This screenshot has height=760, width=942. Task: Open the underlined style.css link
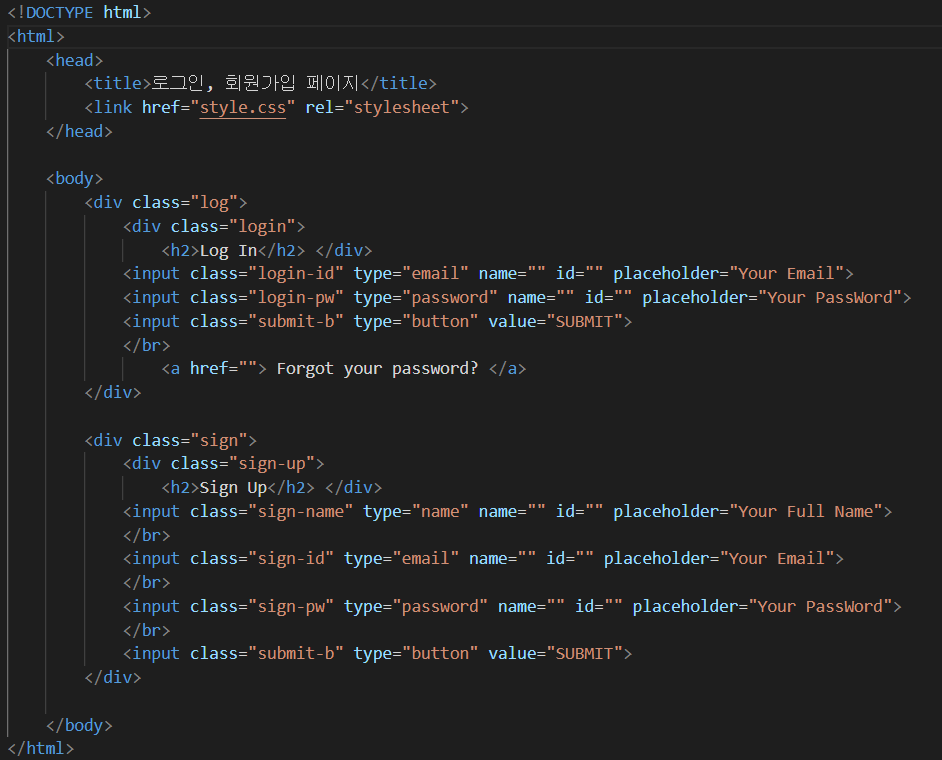click(x=243, y=108)
